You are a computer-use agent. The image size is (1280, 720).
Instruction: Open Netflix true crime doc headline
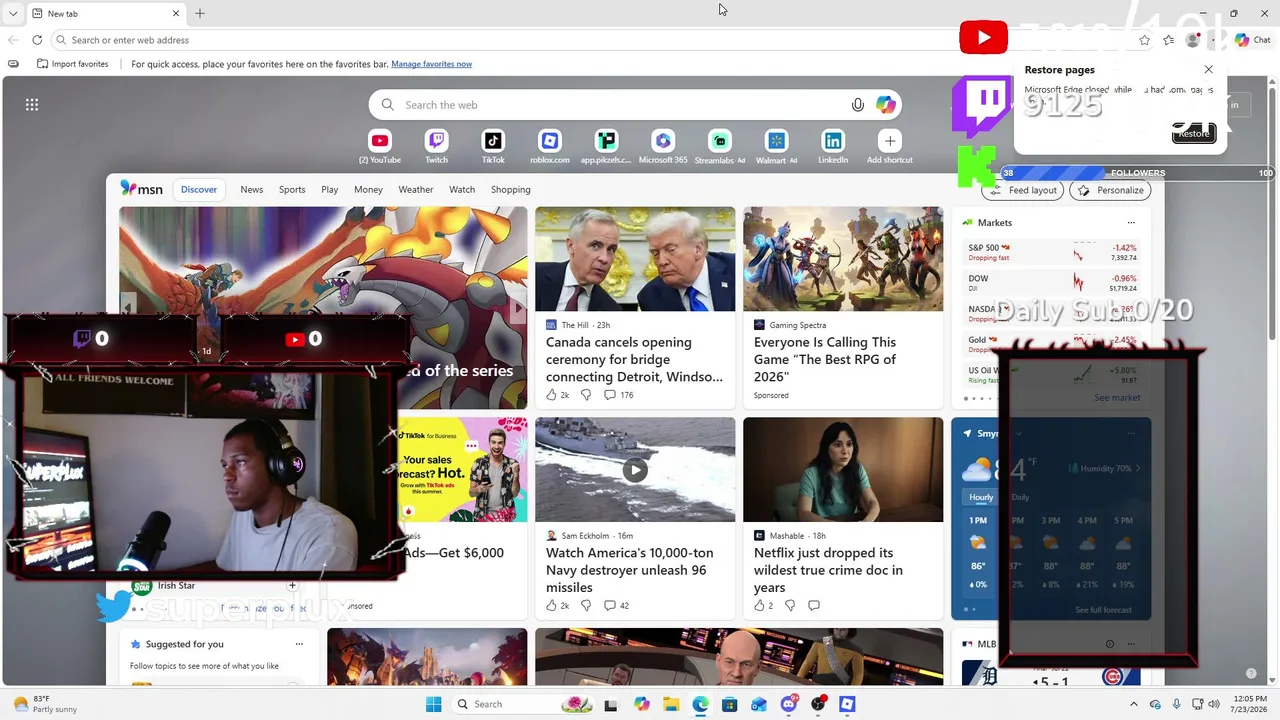tap(828, 570)
